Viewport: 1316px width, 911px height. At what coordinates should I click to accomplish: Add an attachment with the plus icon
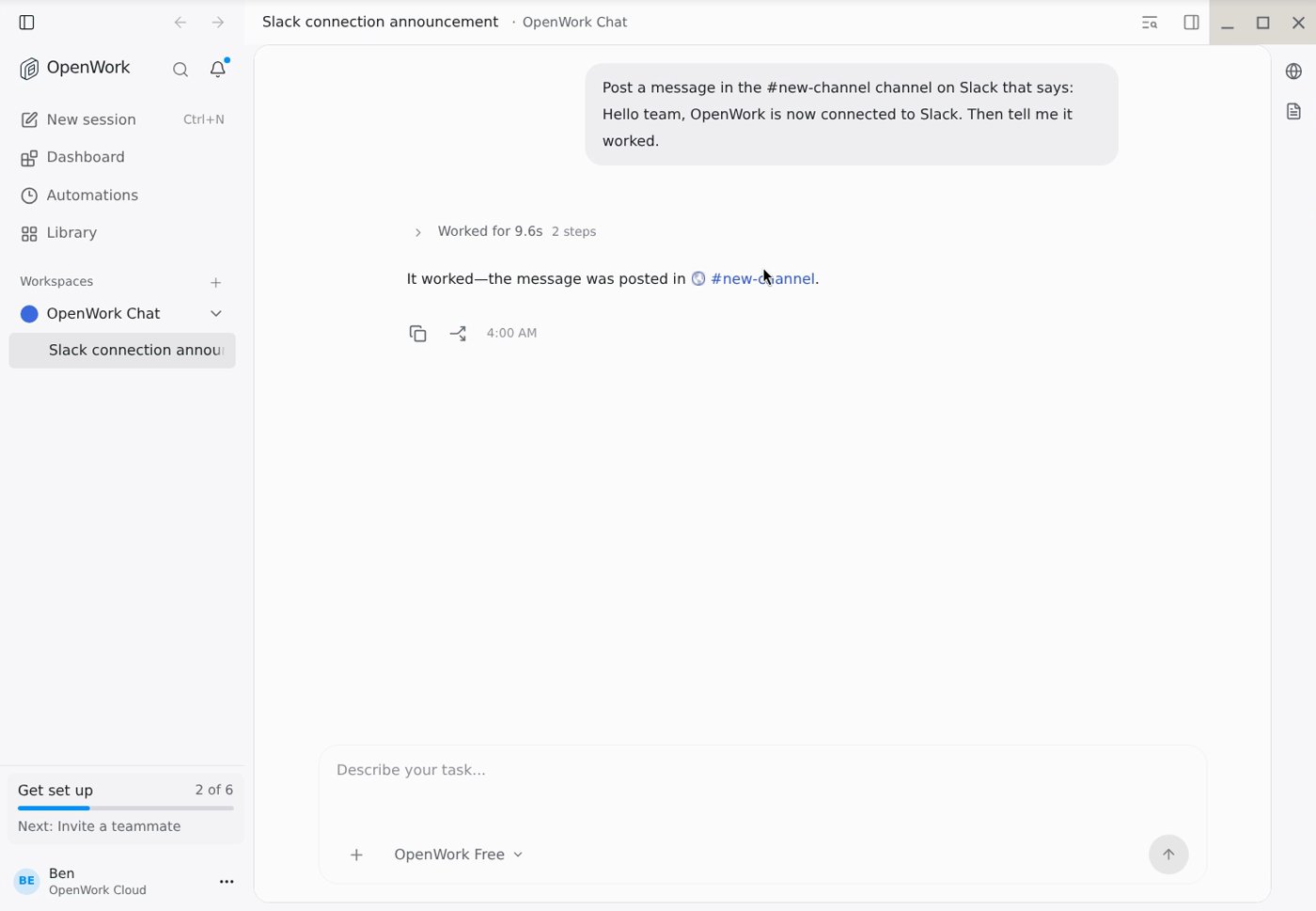tap(356, 855)
